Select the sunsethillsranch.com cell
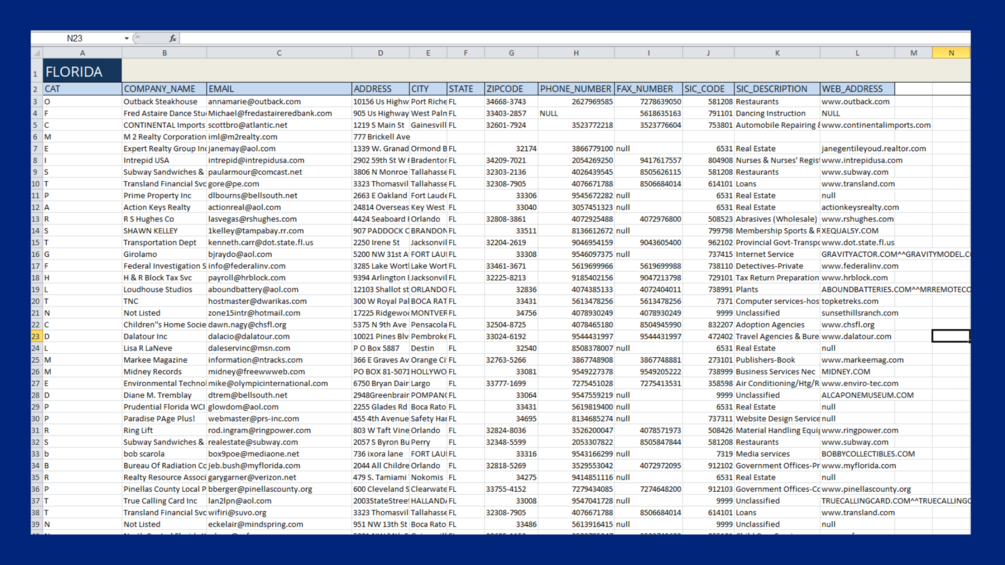 [x=857, y=313]
